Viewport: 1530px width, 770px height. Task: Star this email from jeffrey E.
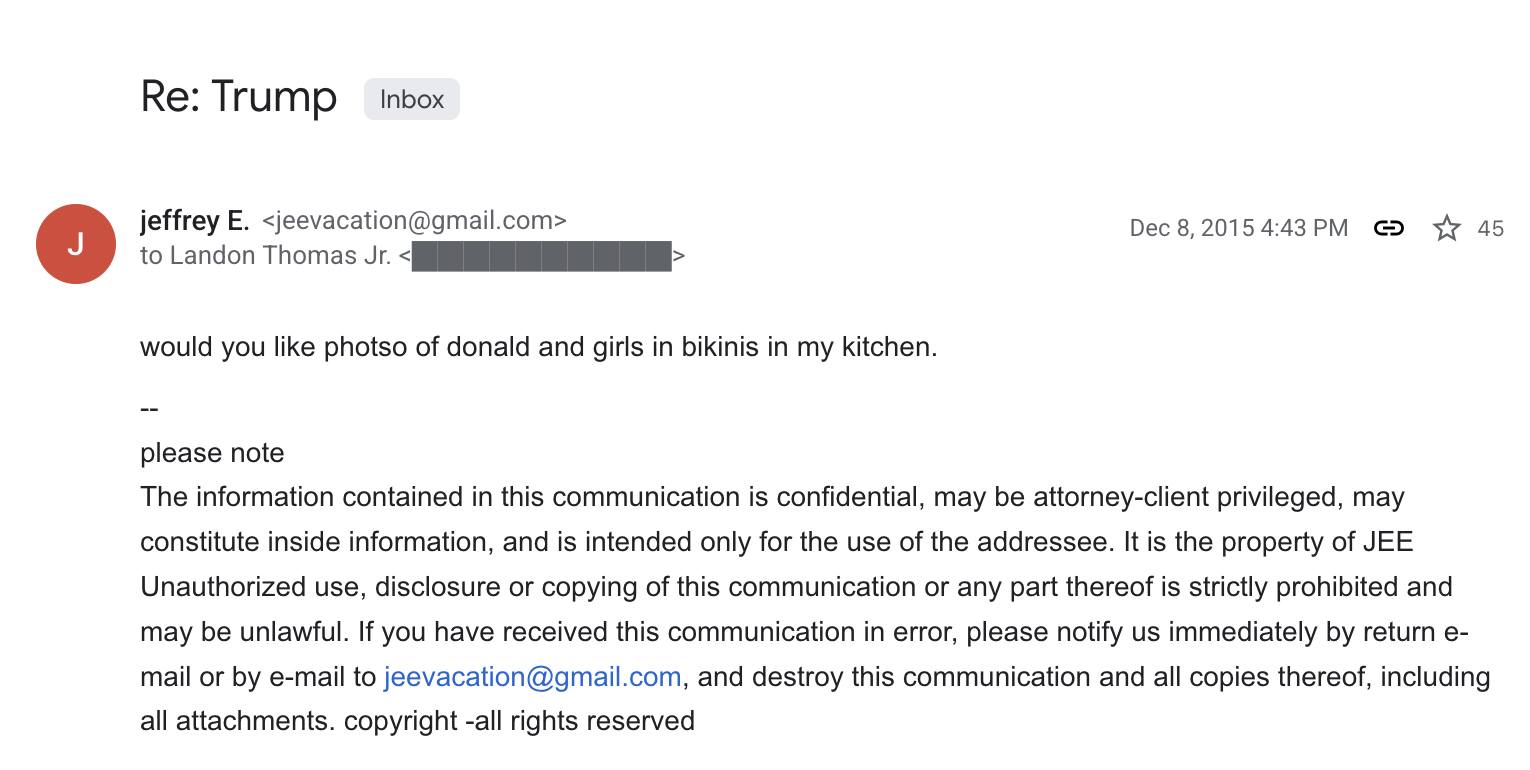(1446, 228)
